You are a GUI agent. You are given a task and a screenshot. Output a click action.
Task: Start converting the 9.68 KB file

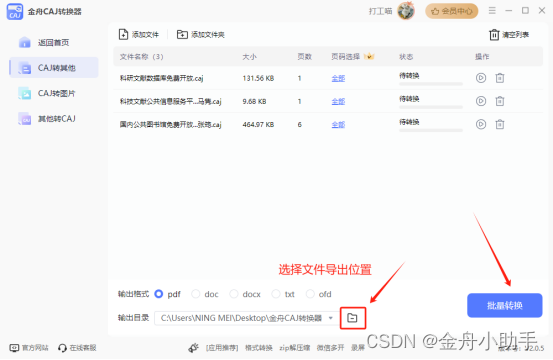point(481,101)
